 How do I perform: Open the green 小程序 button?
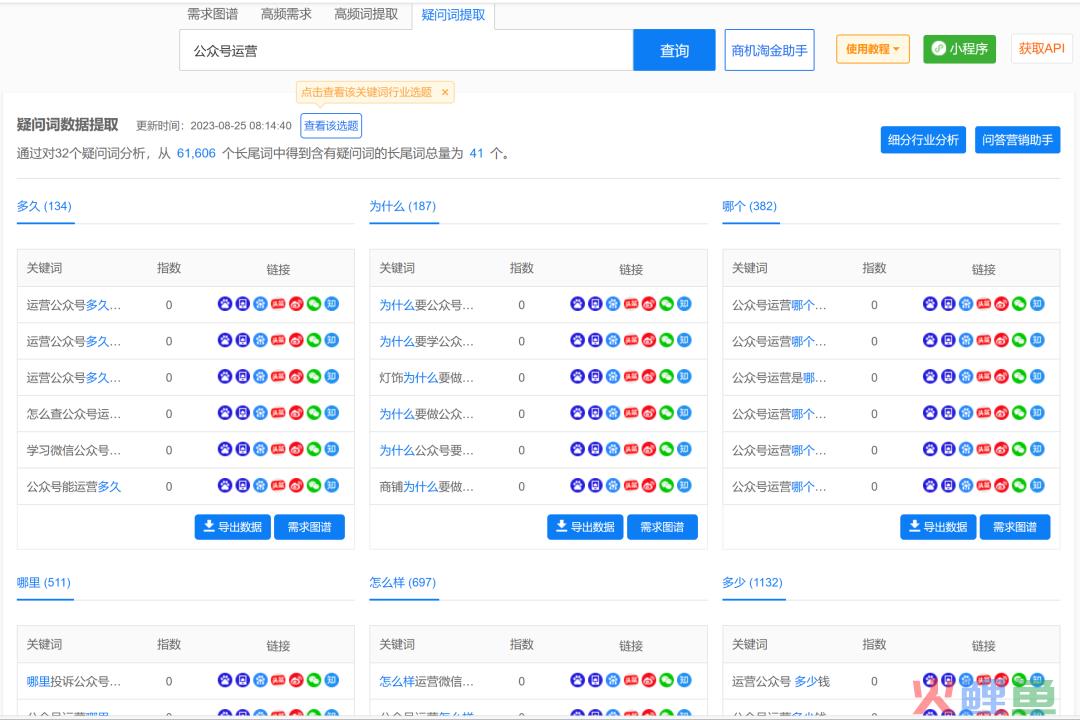(x=959, y=49)
